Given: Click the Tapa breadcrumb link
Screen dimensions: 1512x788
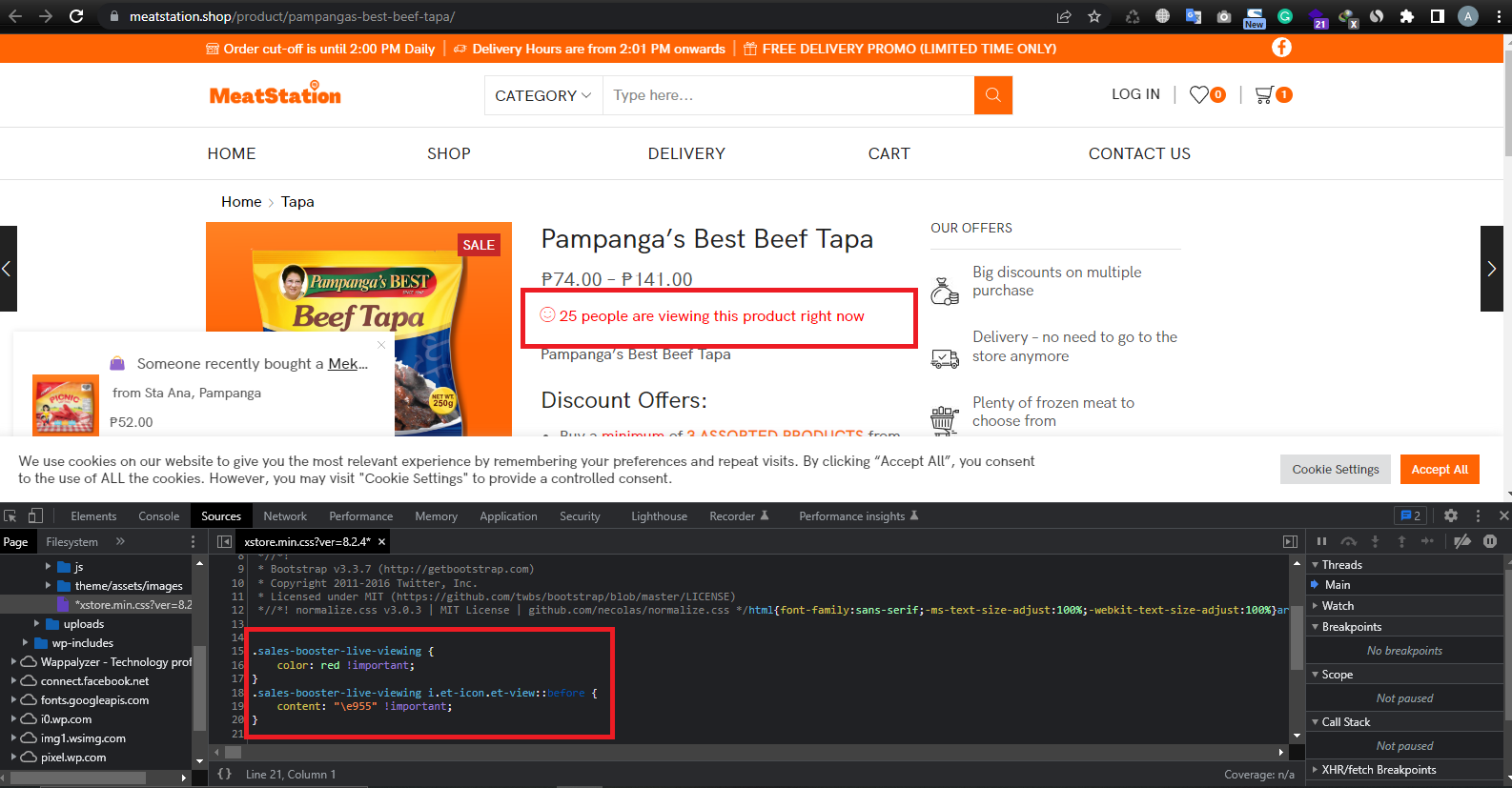Looking at the screenshot, I should pos(297,202).
